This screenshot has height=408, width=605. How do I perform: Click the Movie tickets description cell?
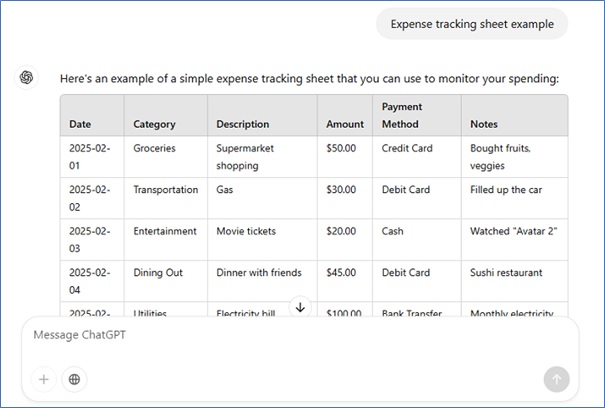coord(246,231)
